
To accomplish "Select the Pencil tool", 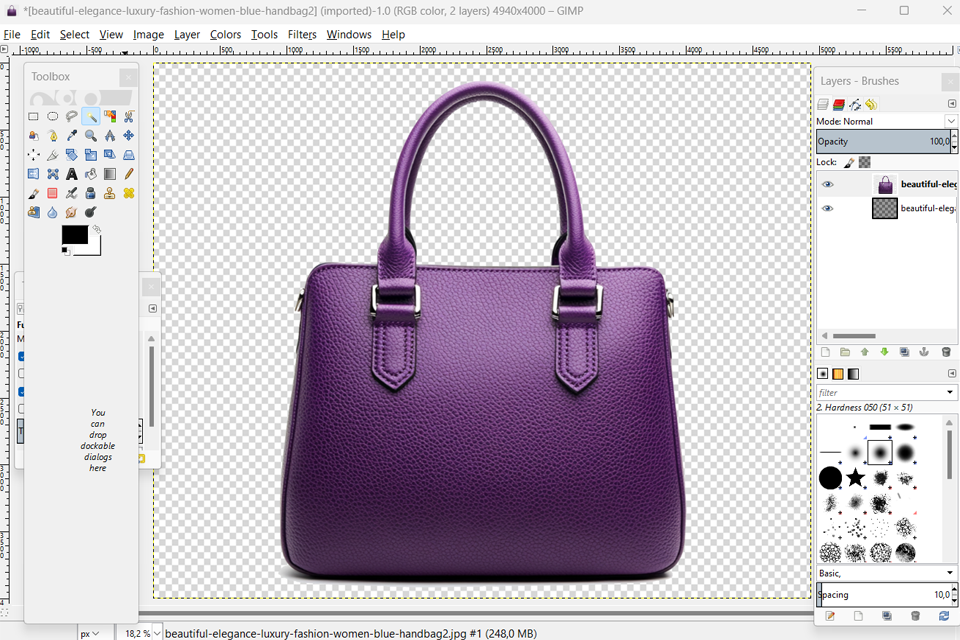I will pos(129,174).
